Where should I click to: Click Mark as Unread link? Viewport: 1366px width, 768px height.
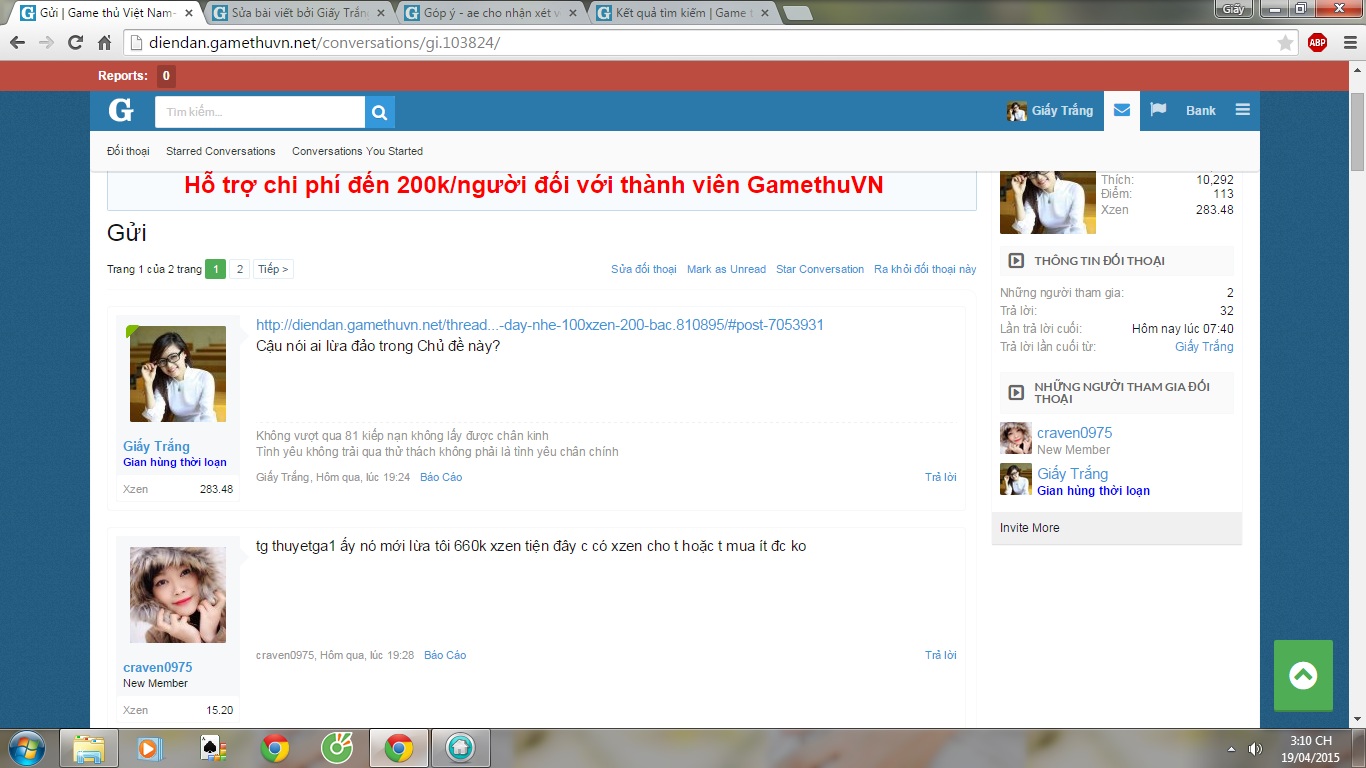pos(726,269)
